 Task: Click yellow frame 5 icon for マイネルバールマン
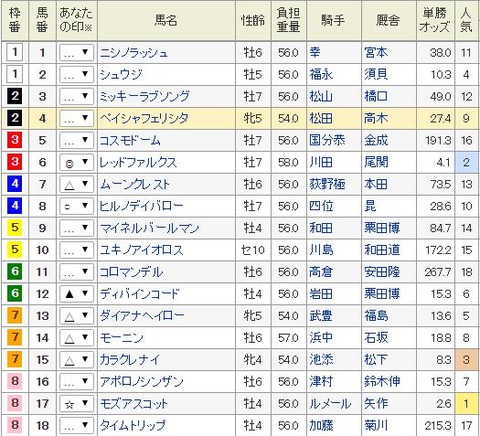[15, 228]
